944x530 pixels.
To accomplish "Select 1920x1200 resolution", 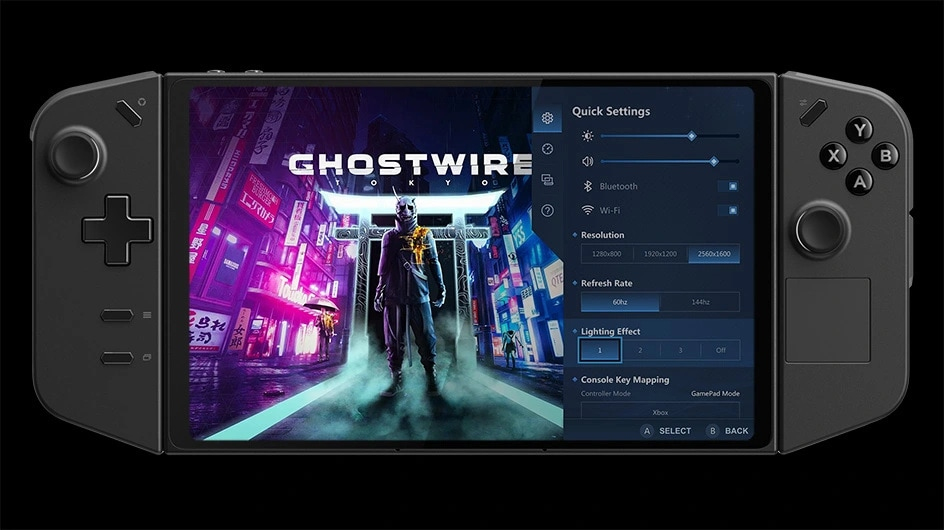I will pyautogui.click(x=660, y=254).
